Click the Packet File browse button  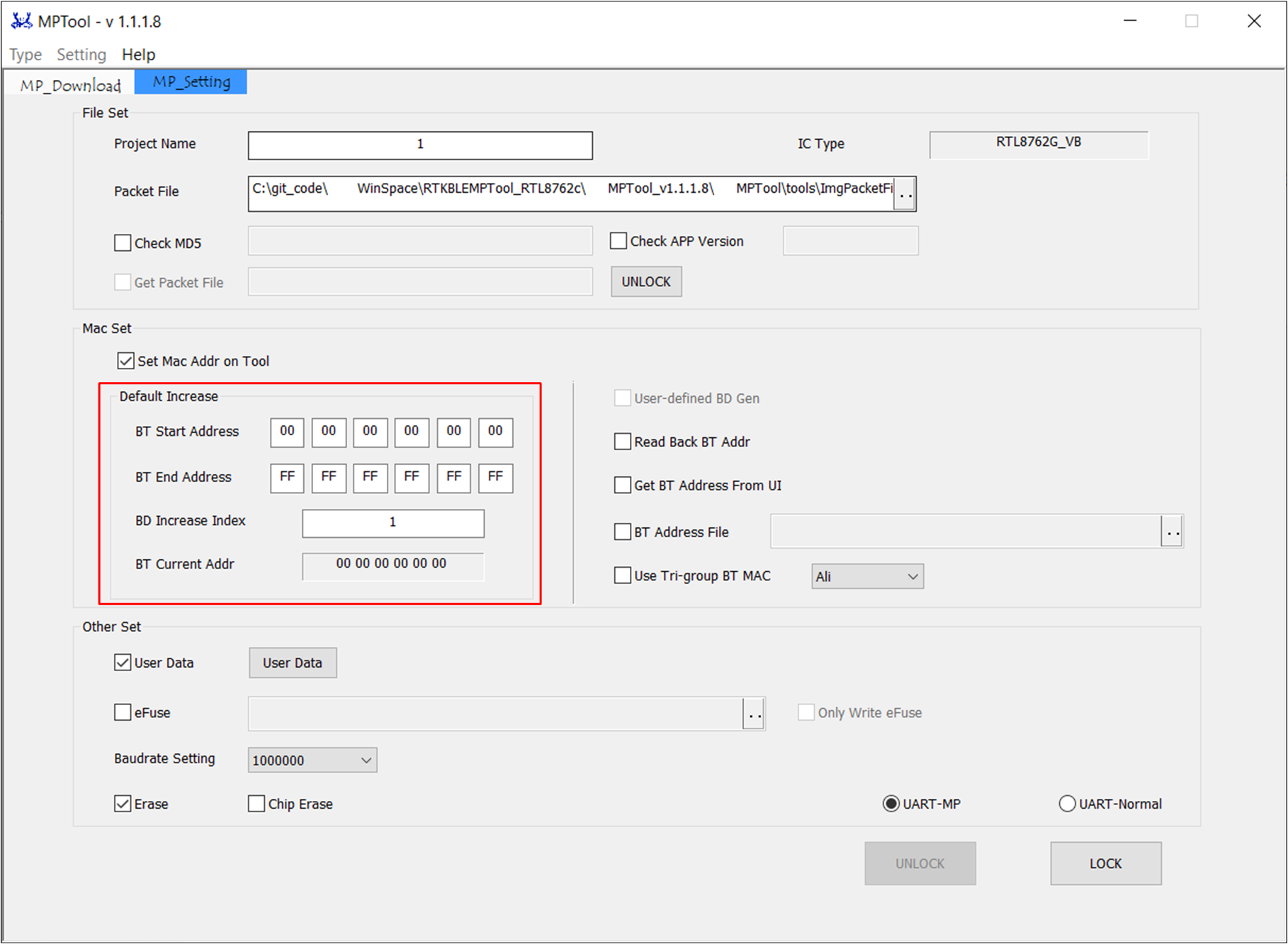click(x=905, y=194)
